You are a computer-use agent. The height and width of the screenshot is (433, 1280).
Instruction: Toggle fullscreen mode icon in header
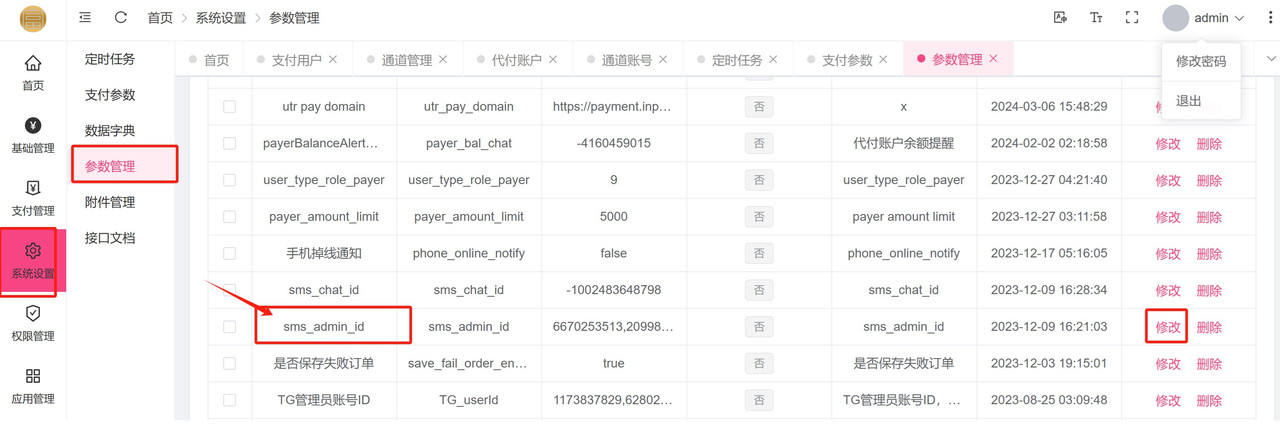click(x=1132, y=18)
